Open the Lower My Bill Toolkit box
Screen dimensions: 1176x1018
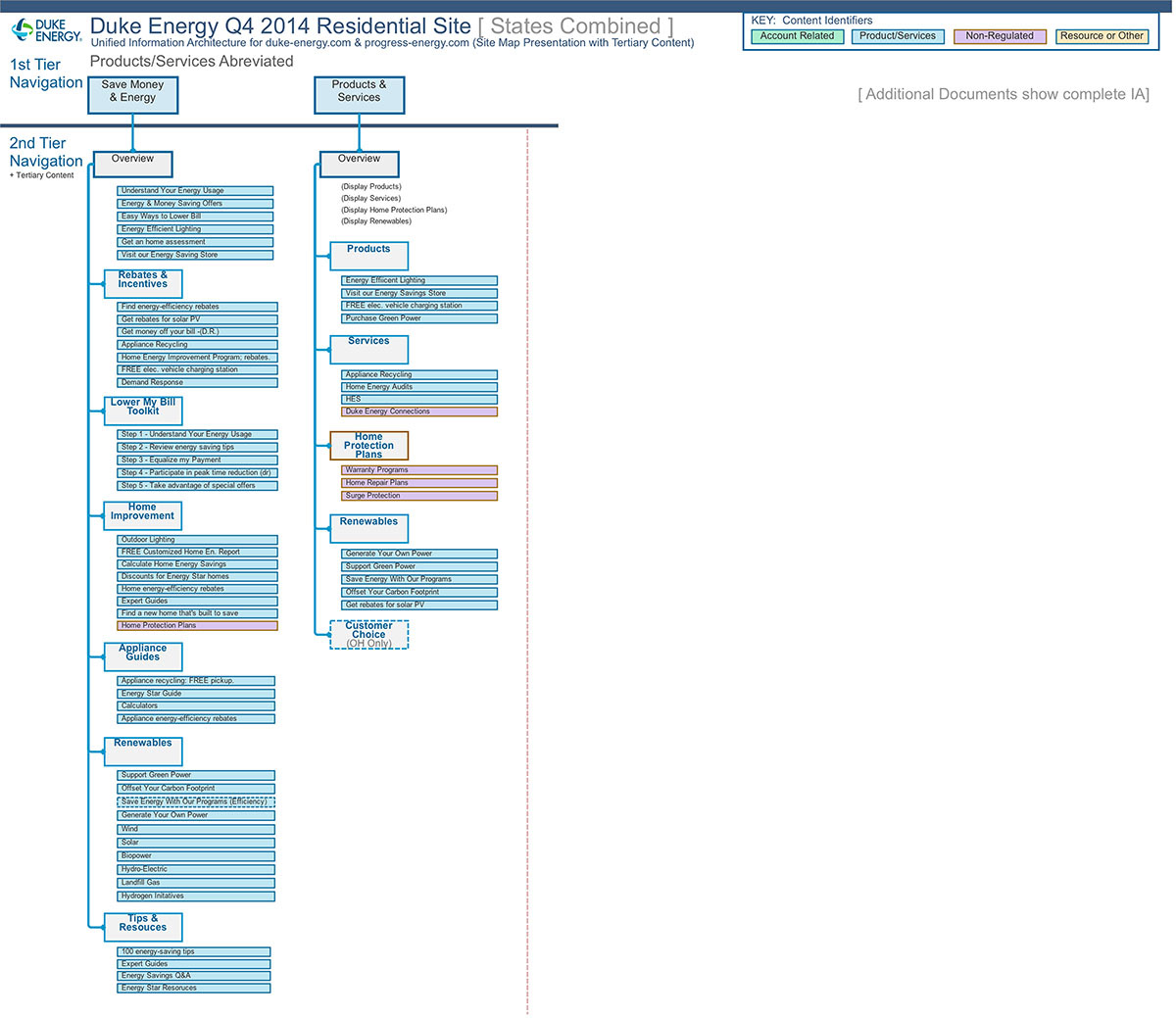pyautogui.click(x=143, y=411)
